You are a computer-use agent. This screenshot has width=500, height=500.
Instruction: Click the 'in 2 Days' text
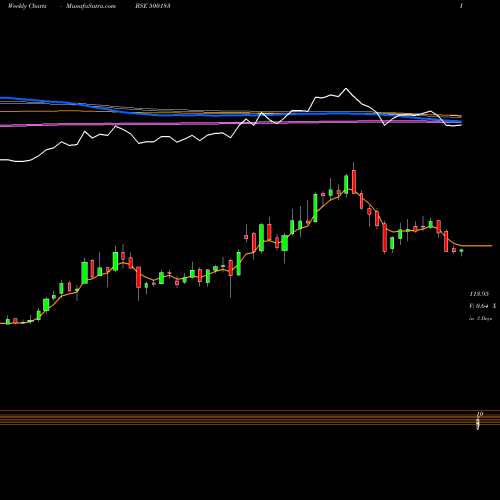click(x=480, y=318)
